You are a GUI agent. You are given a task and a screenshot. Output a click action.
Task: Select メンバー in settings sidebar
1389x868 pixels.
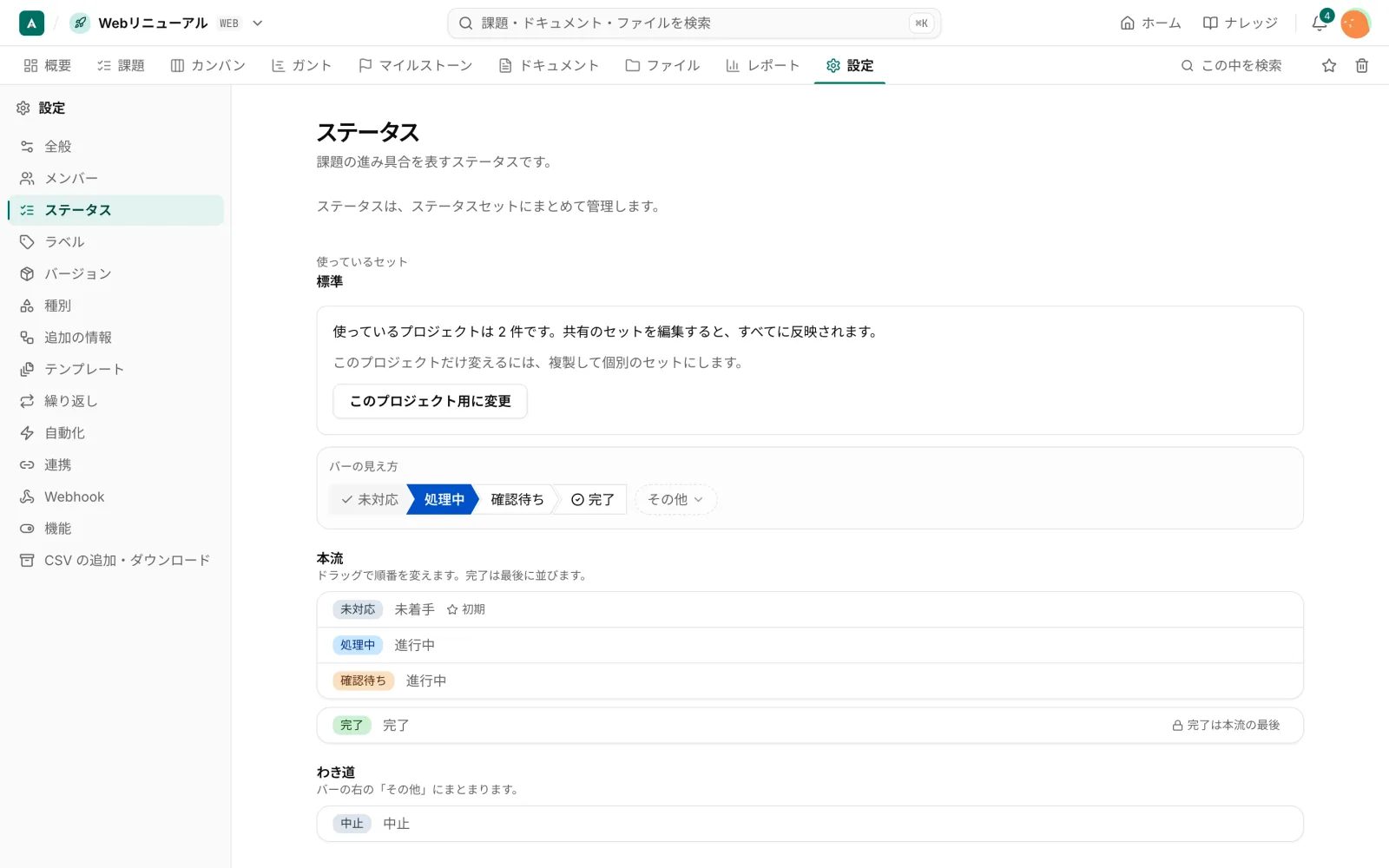(x=115, y=178)
